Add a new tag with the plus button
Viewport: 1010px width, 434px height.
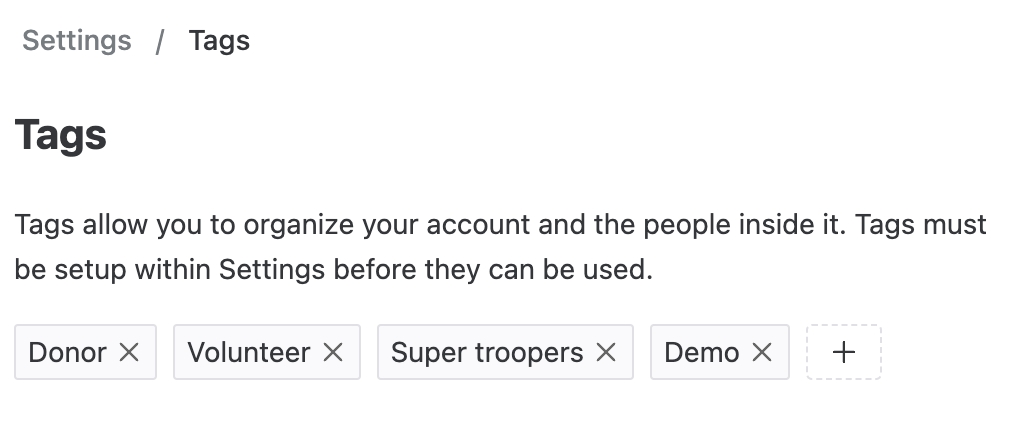point(844,352)
